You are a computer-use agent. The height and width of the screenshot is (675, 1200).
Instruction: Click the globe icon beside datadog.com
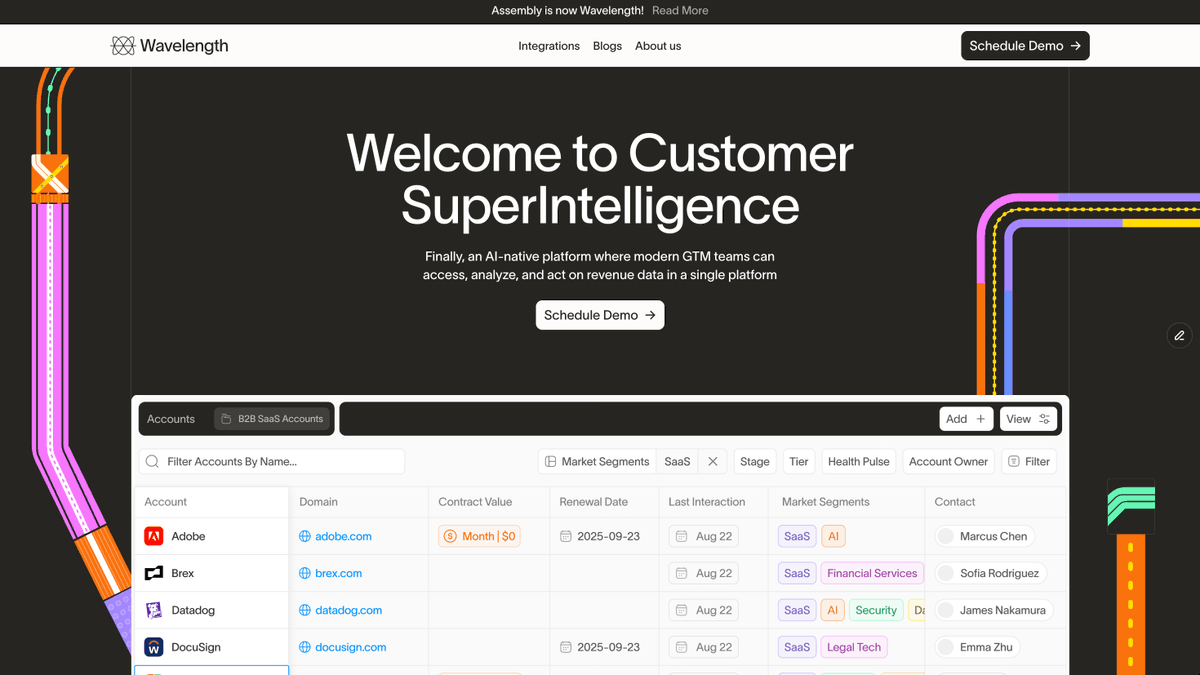305,611
